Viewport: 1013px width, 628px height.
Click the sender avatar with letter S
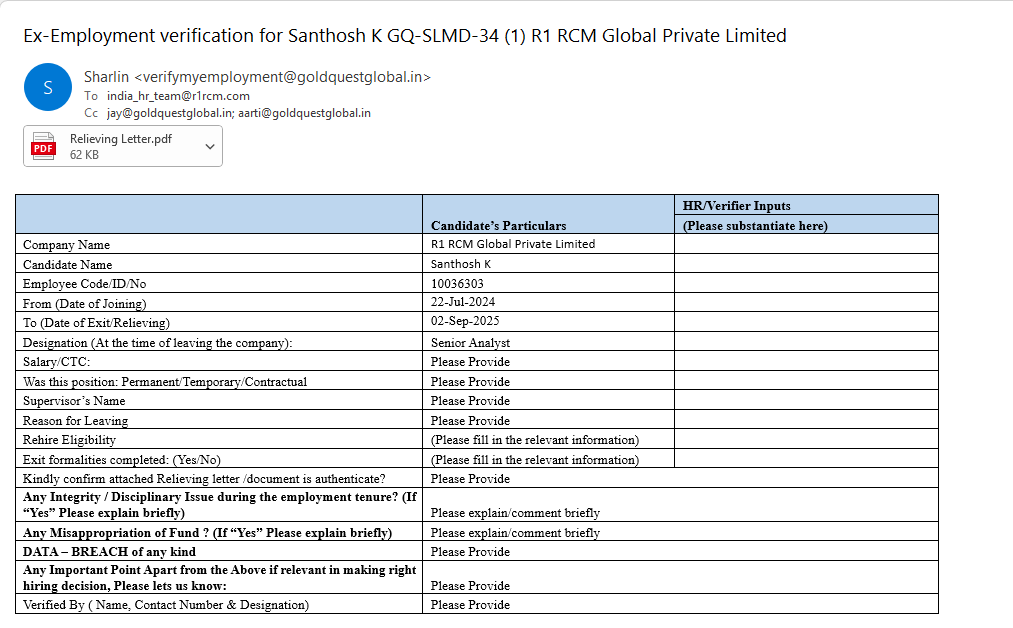[48, 87]
